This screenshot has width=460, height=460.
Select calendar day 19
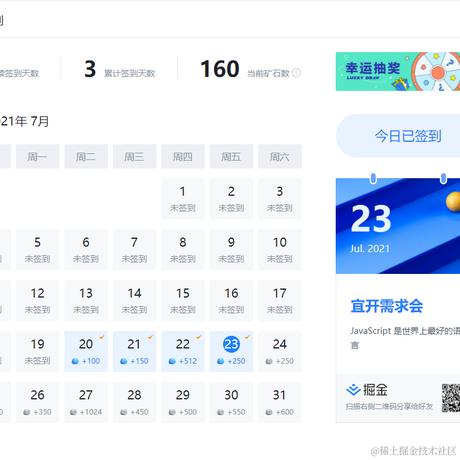pos(37,351)
